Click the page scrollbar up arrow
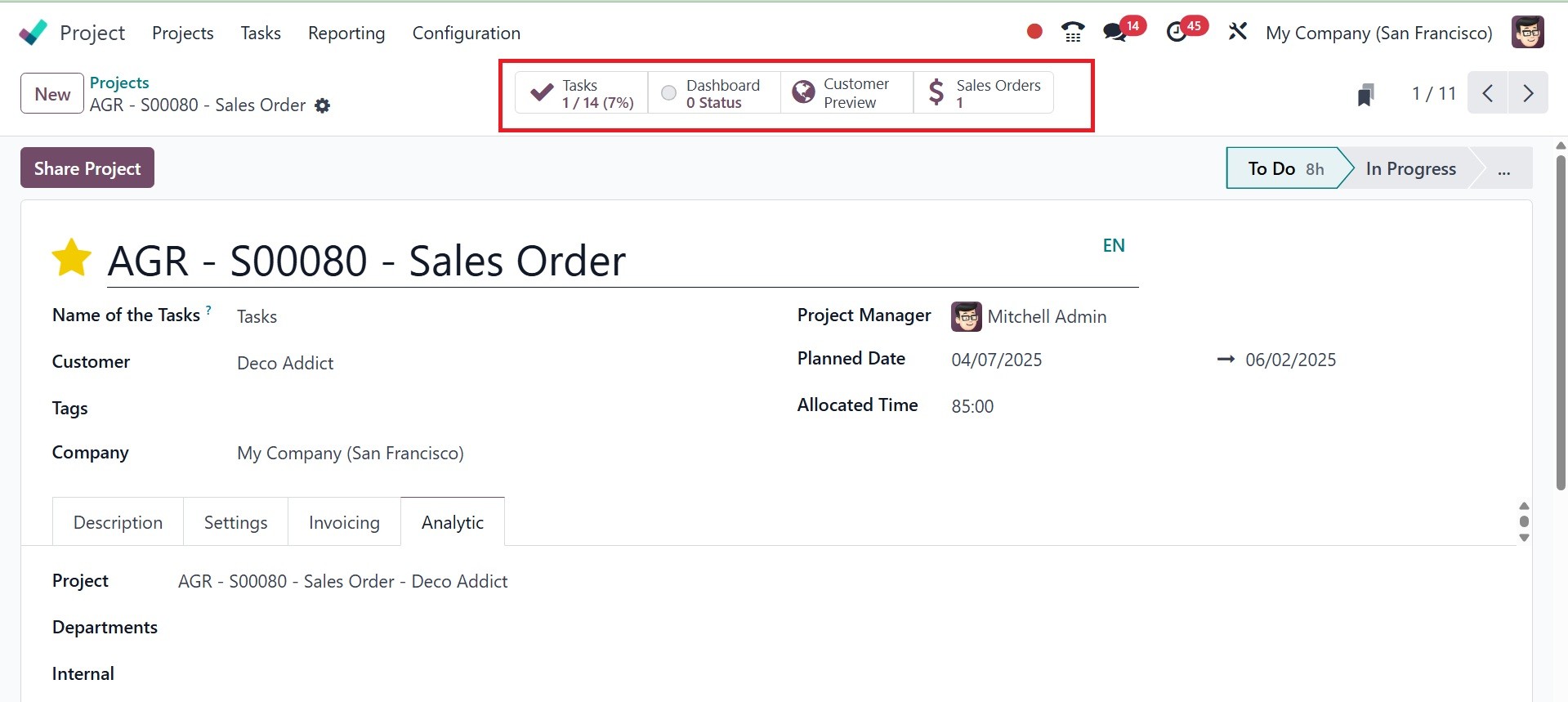Screen dimensions: 1568x702 [1561, 145]
